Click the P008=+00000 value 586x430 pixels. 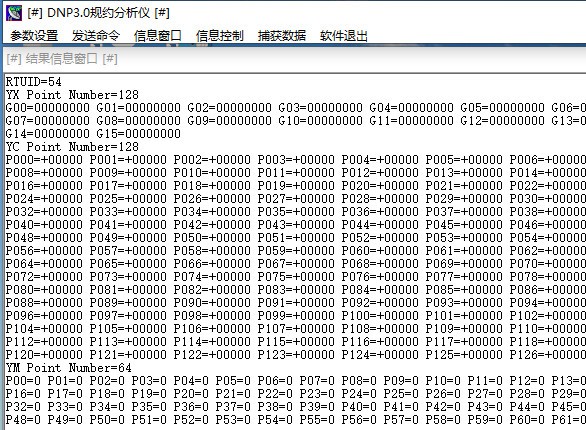tap(44, 173)
